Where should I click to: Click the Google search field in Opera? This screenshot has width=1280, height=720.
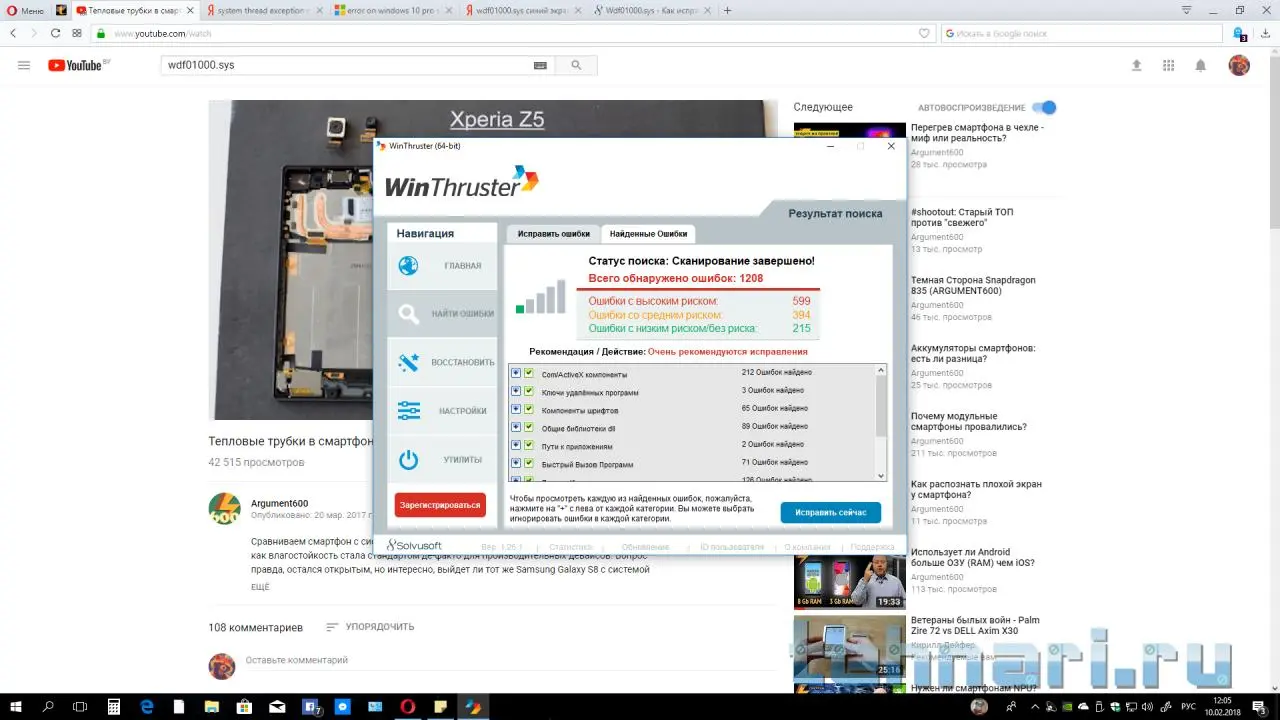(1082, 33)
